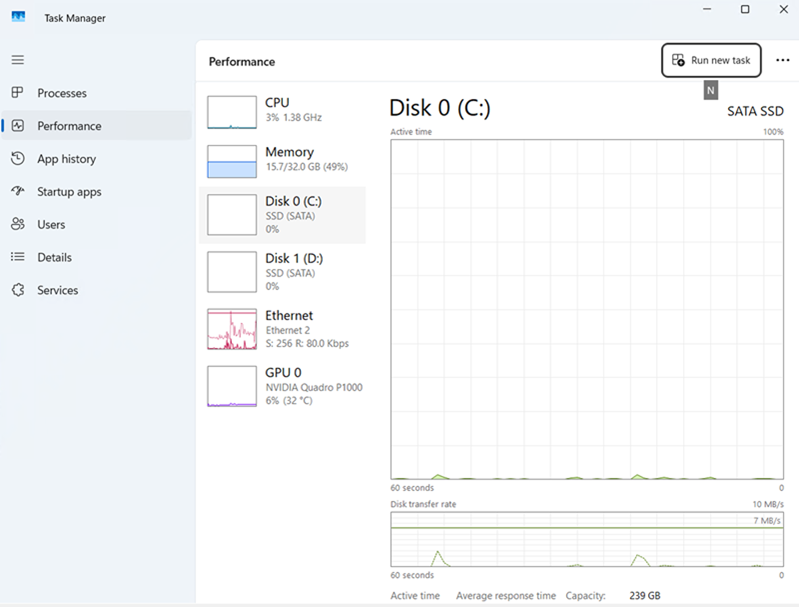Select the Ethernet network entry
This screenshot has height=607, width=799.
pos(283,328)
